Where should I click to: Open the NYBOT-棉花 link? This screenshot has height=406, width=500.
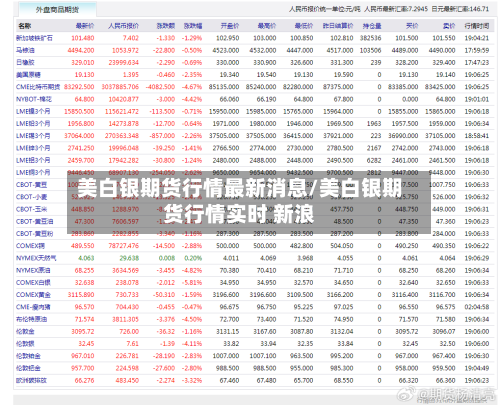[34, 99]
